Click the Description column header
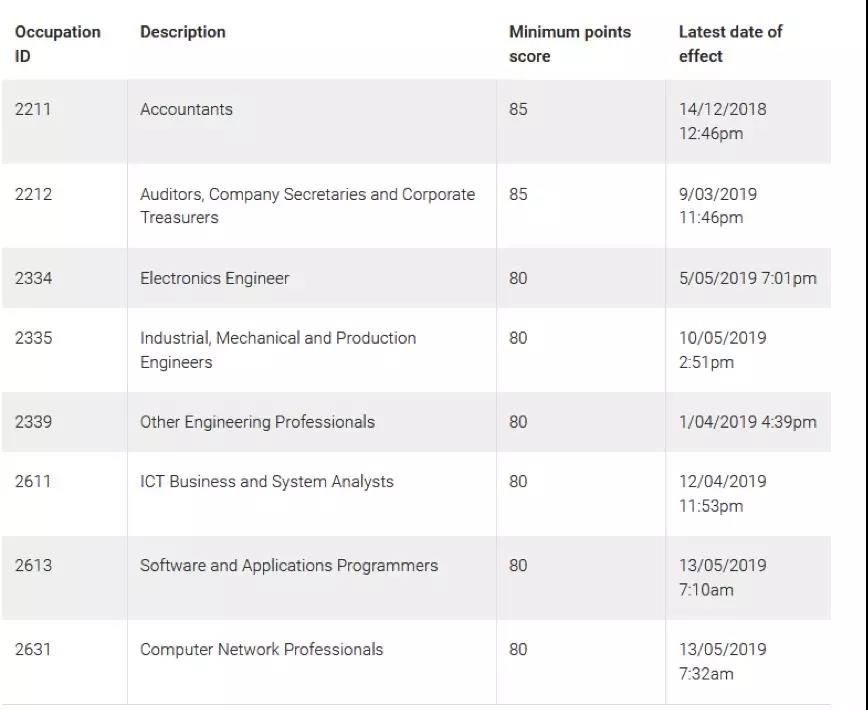 point(183,32)
